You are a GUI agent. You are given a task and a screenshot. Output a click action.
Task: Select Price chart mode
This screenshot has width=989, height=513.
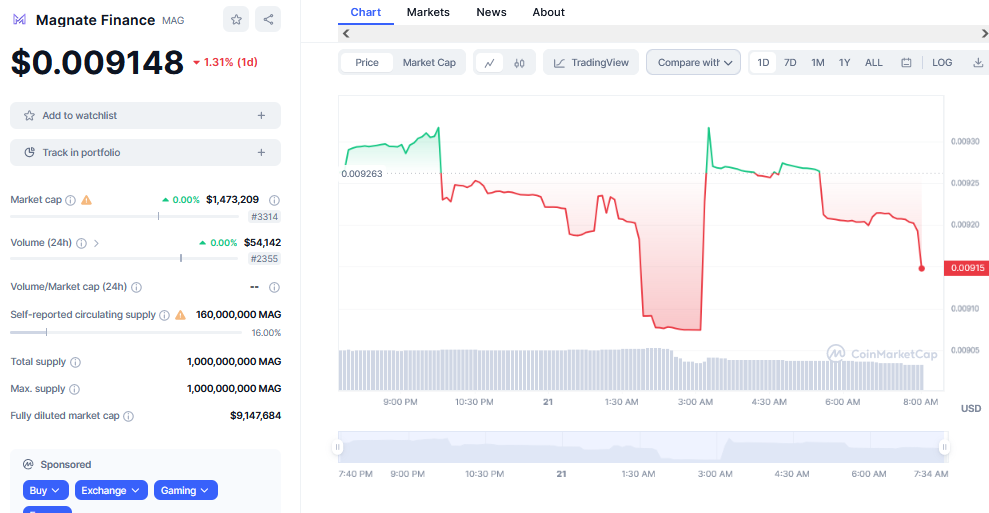tap(367, 62)
